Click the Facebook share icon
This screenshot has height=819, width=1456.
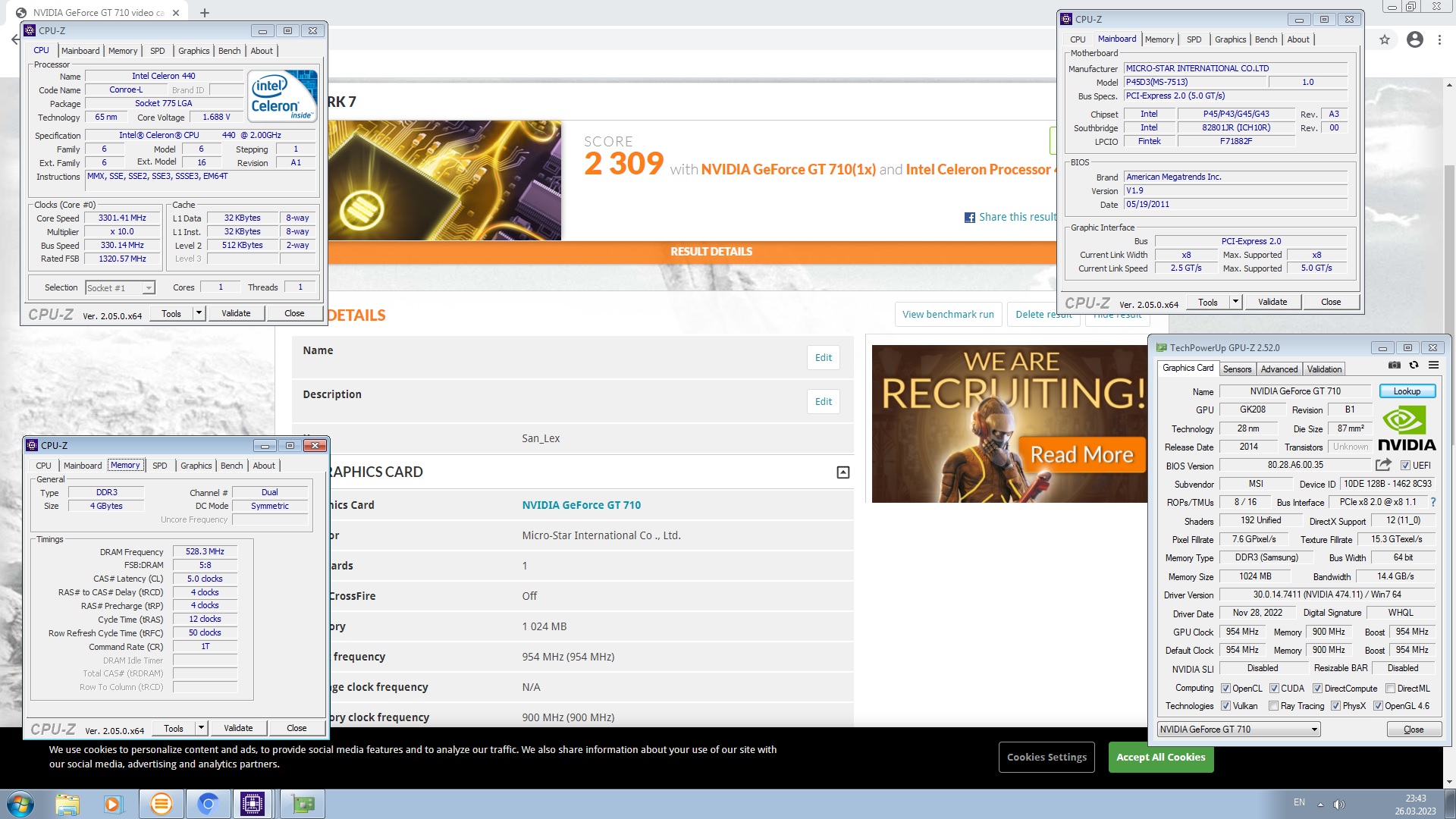point(969,218)
